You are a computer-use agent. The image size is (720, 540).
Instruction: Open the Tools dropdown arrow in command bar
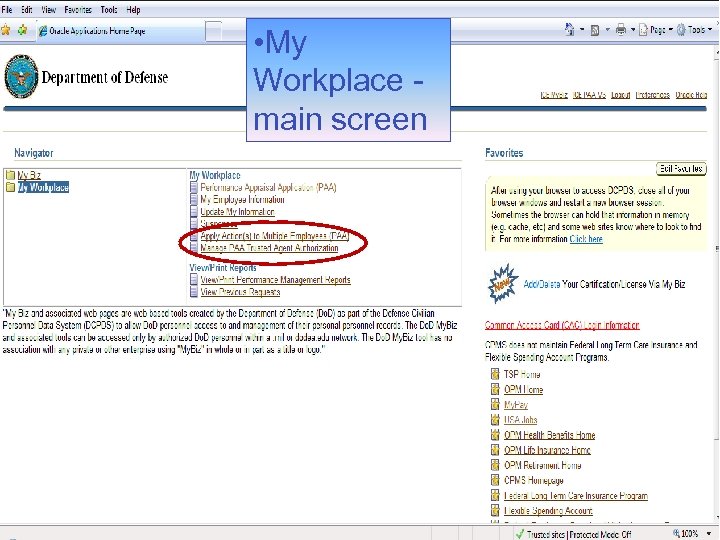pos(710,30)
